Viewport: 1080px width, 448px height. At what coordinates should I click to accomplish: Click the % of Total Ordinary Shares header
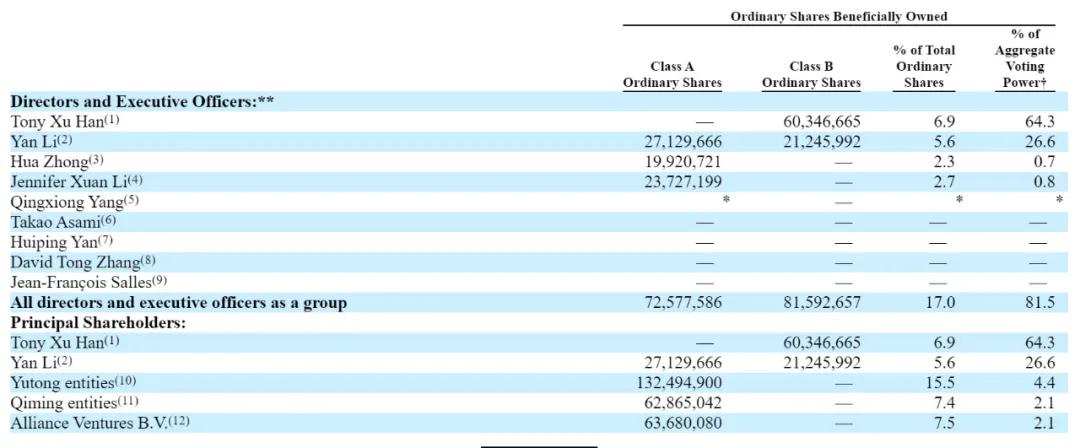[x=924, y=67]
